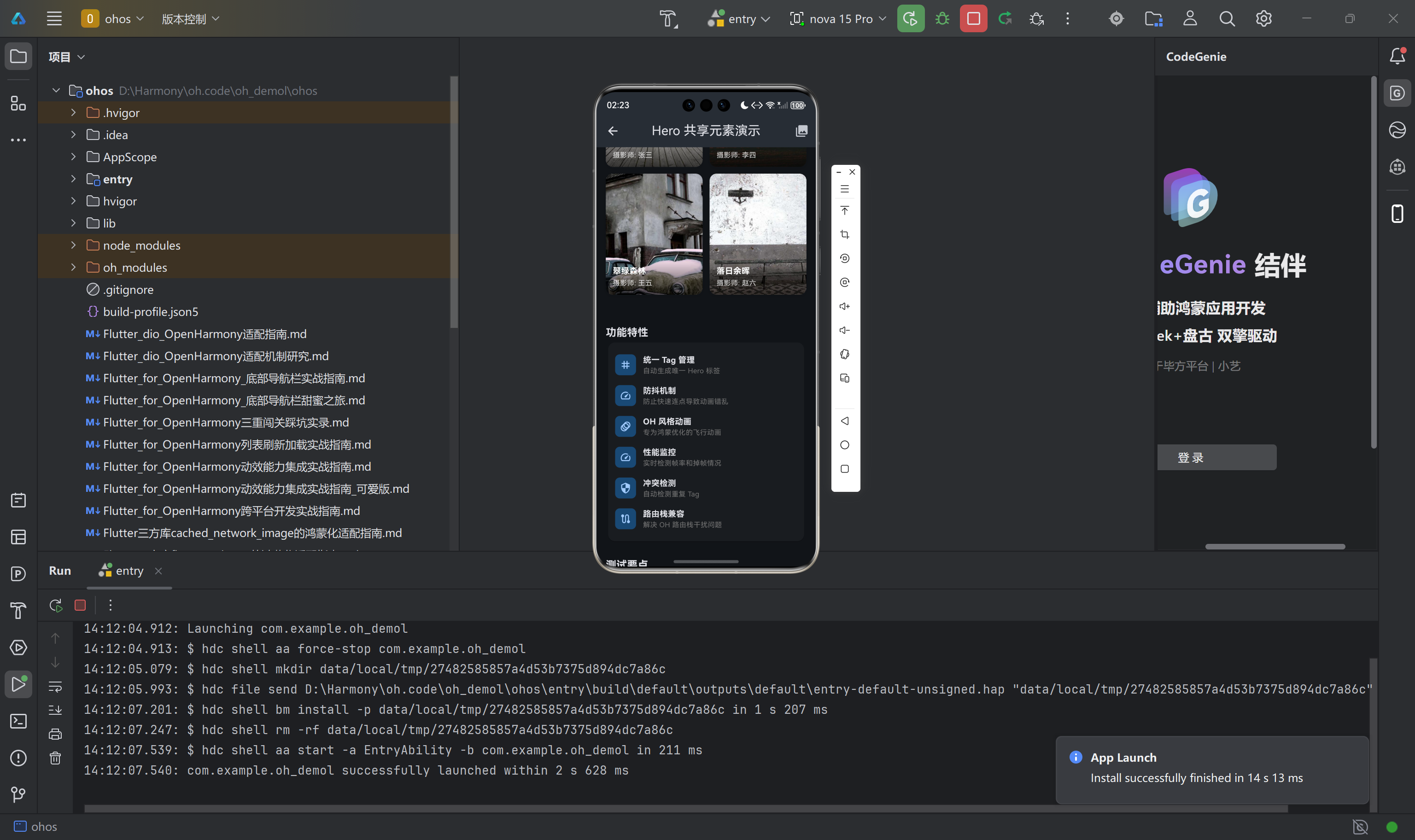Select the .gitignore file
Screen dimensions: 1415x840
(x=128, y=290)
